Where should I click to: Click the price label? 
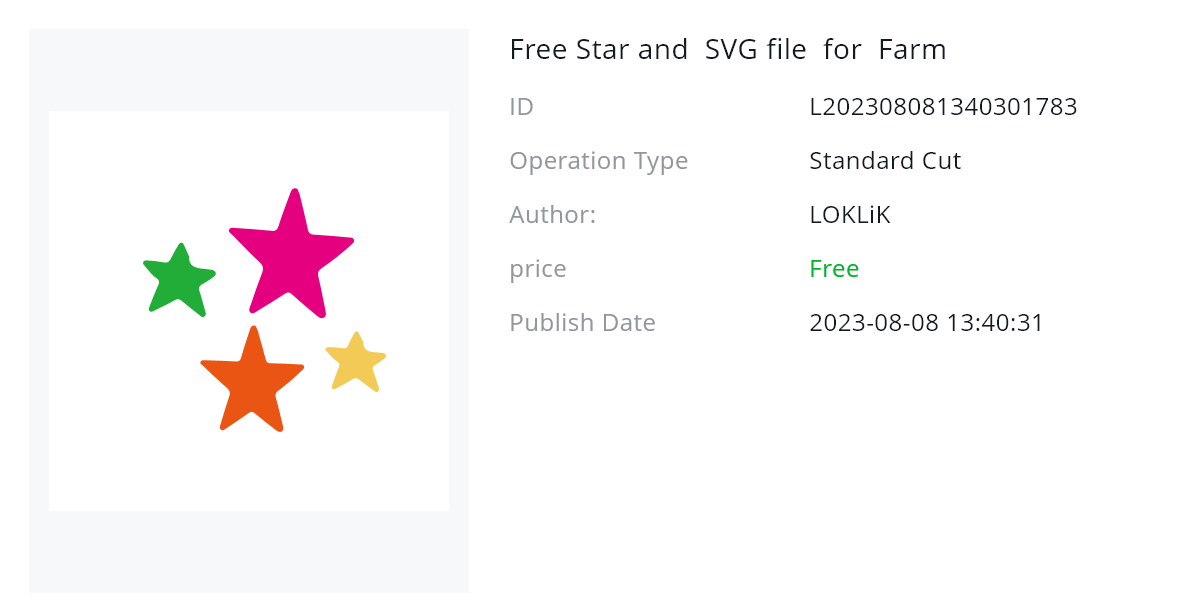pyautogui.click(x=538, y=270)
